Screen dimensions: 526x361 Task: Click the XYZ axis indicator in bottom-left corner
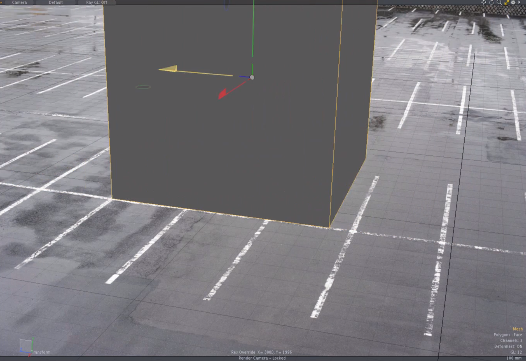[x=27, y=347]
